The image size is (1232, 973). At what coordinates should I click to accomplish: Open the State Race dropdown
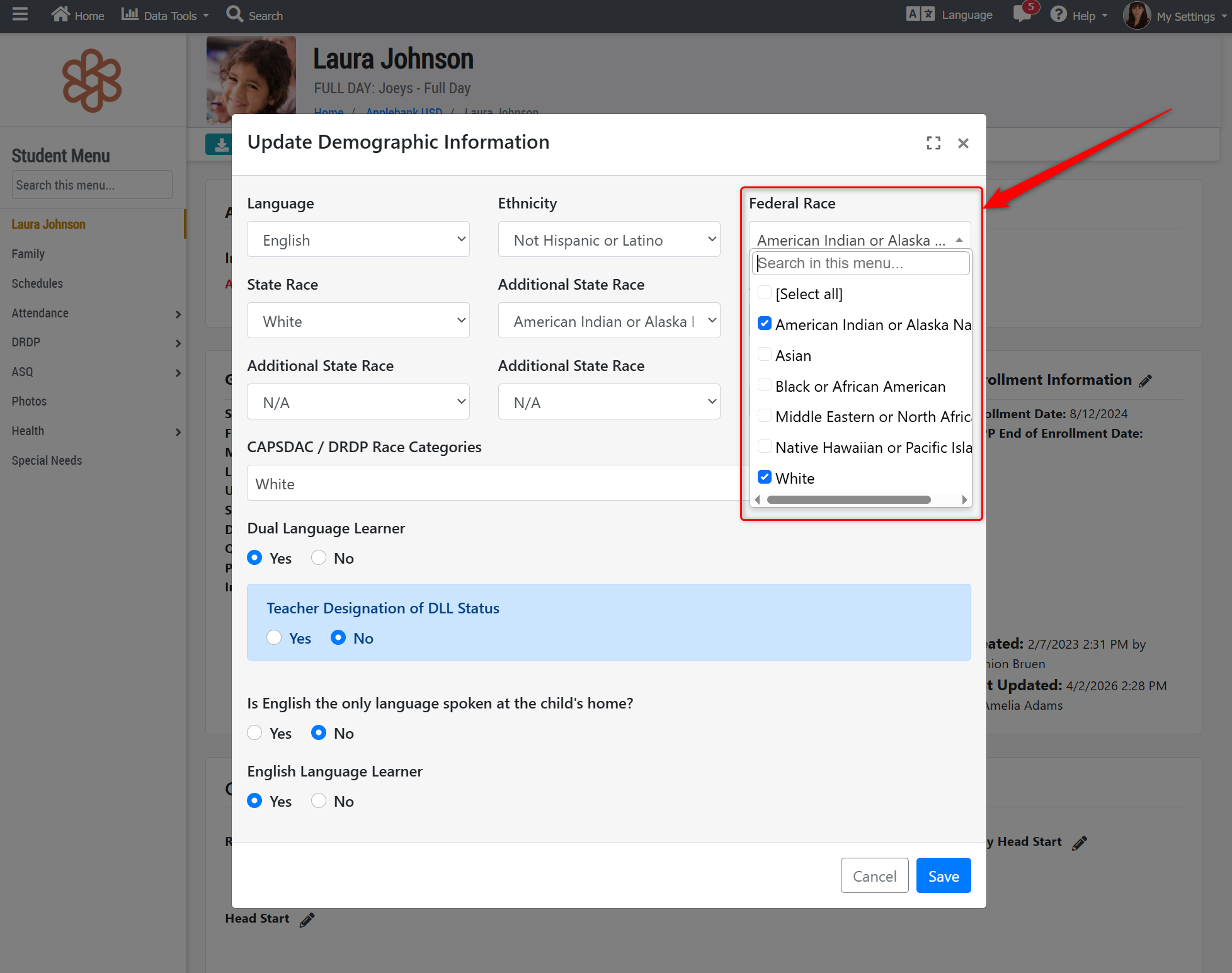click(x=358, y=321)
